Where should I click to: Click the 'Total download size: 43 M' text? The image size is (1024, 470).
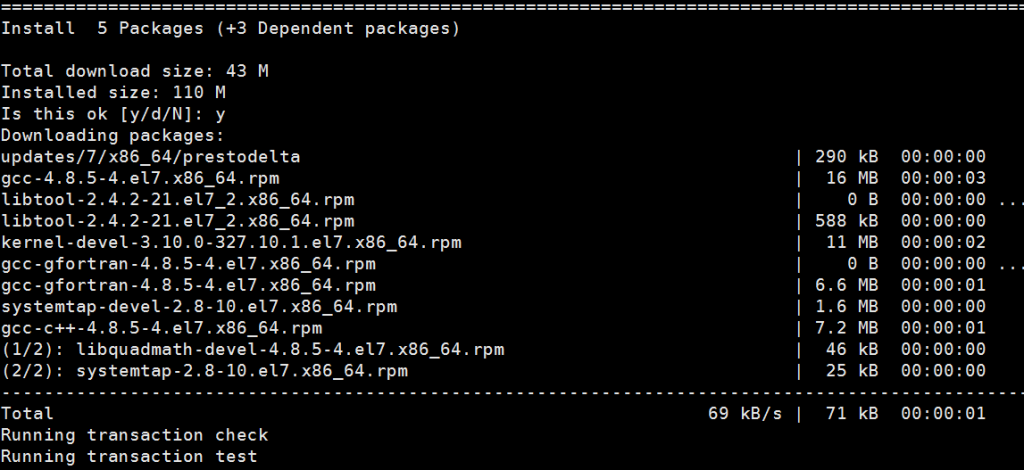135,71
